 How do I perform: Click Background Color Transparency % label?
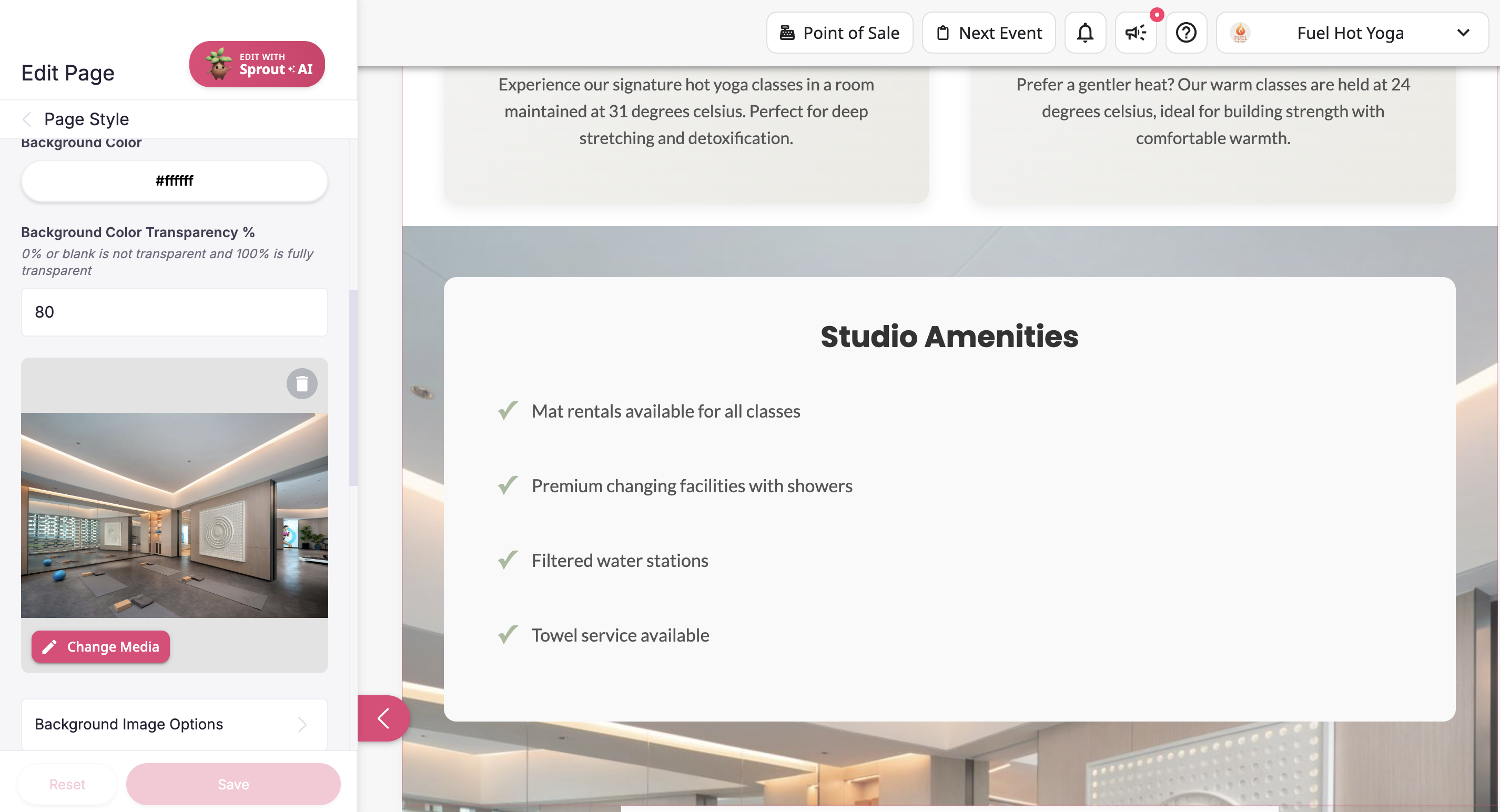tap(138, 232)
